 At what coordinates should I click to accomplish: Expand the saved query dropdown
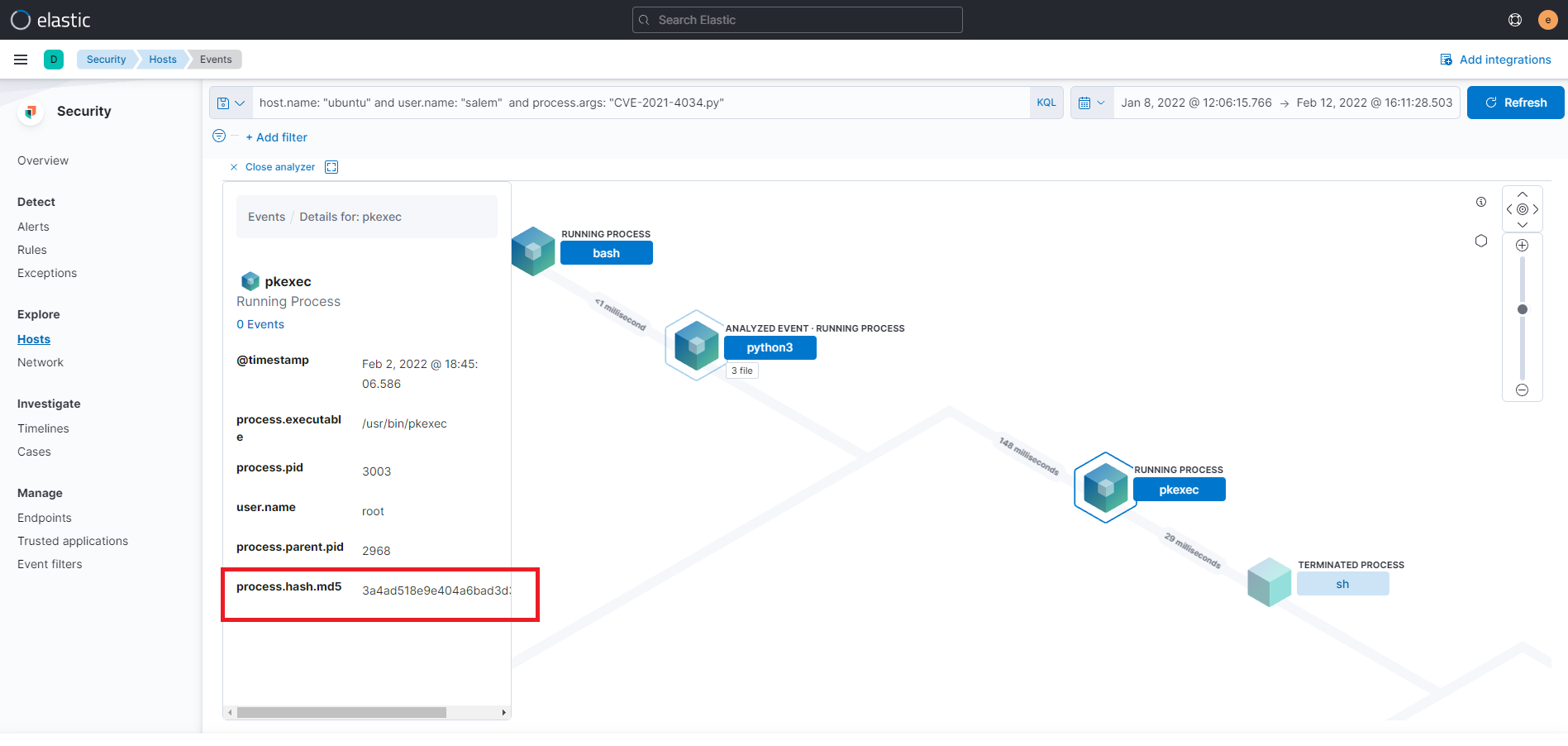(x=231, y=103)
